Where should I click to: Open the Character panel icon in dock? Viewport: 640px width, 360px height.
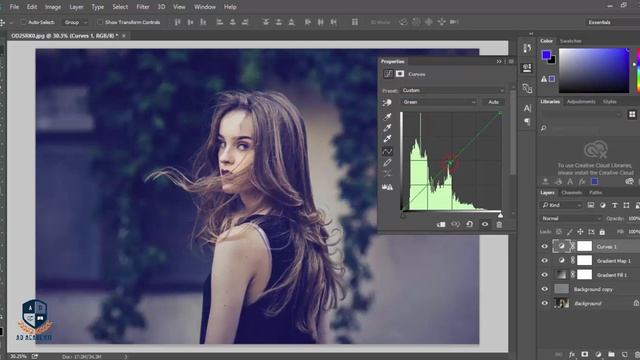(527, 108)
